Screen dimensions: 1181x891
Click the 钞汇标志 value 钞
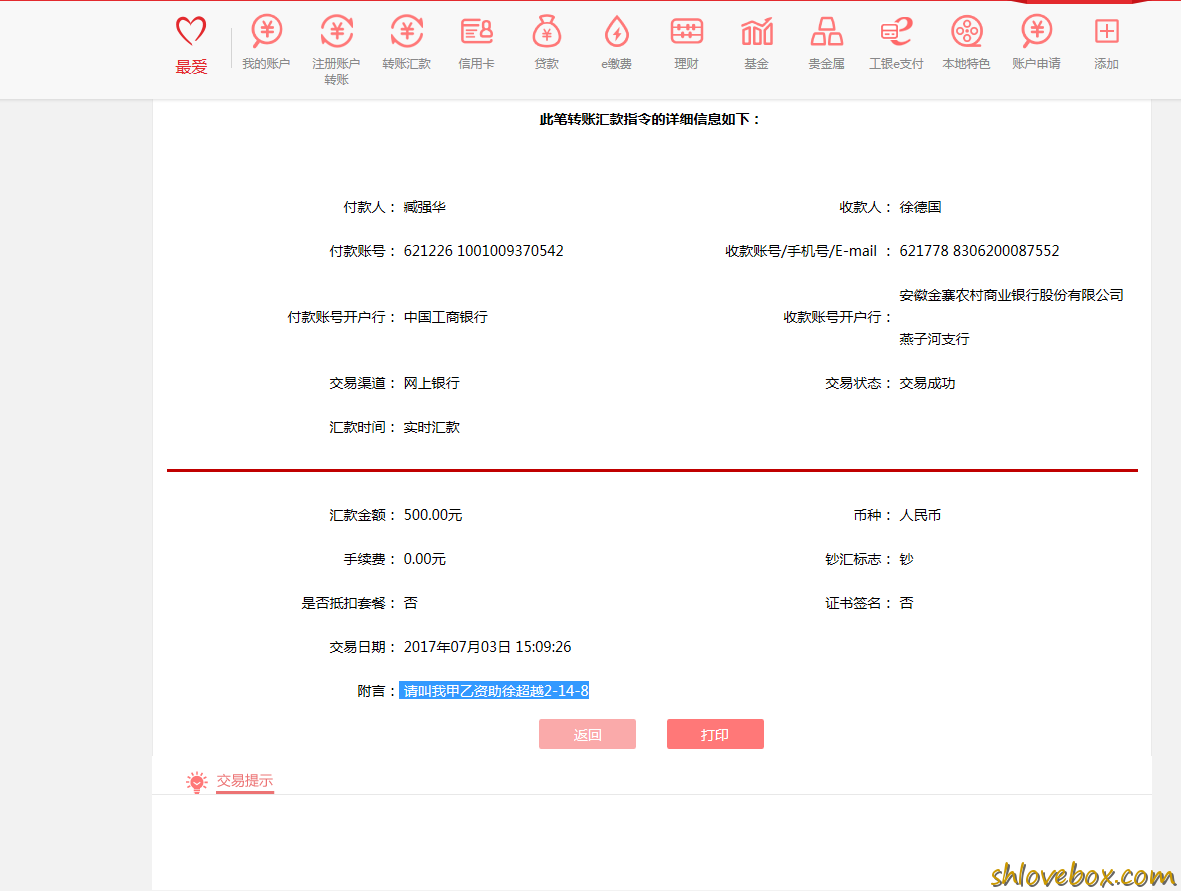point(906,559)
